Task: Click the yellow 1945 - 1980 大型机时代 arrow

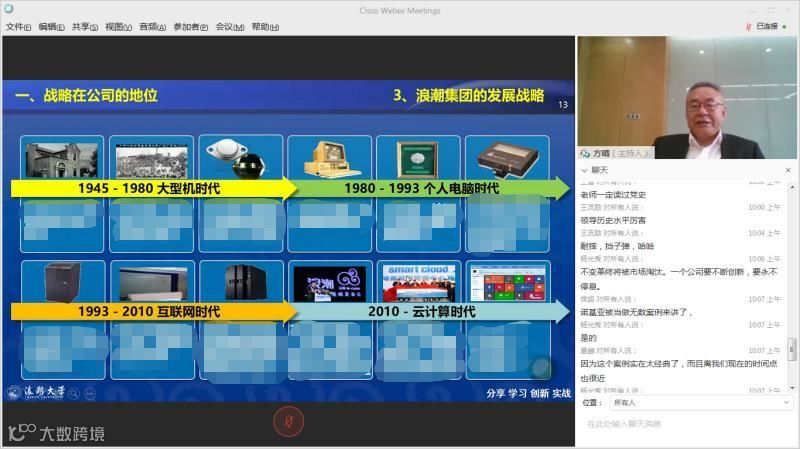Action: [x=154, y=188]
